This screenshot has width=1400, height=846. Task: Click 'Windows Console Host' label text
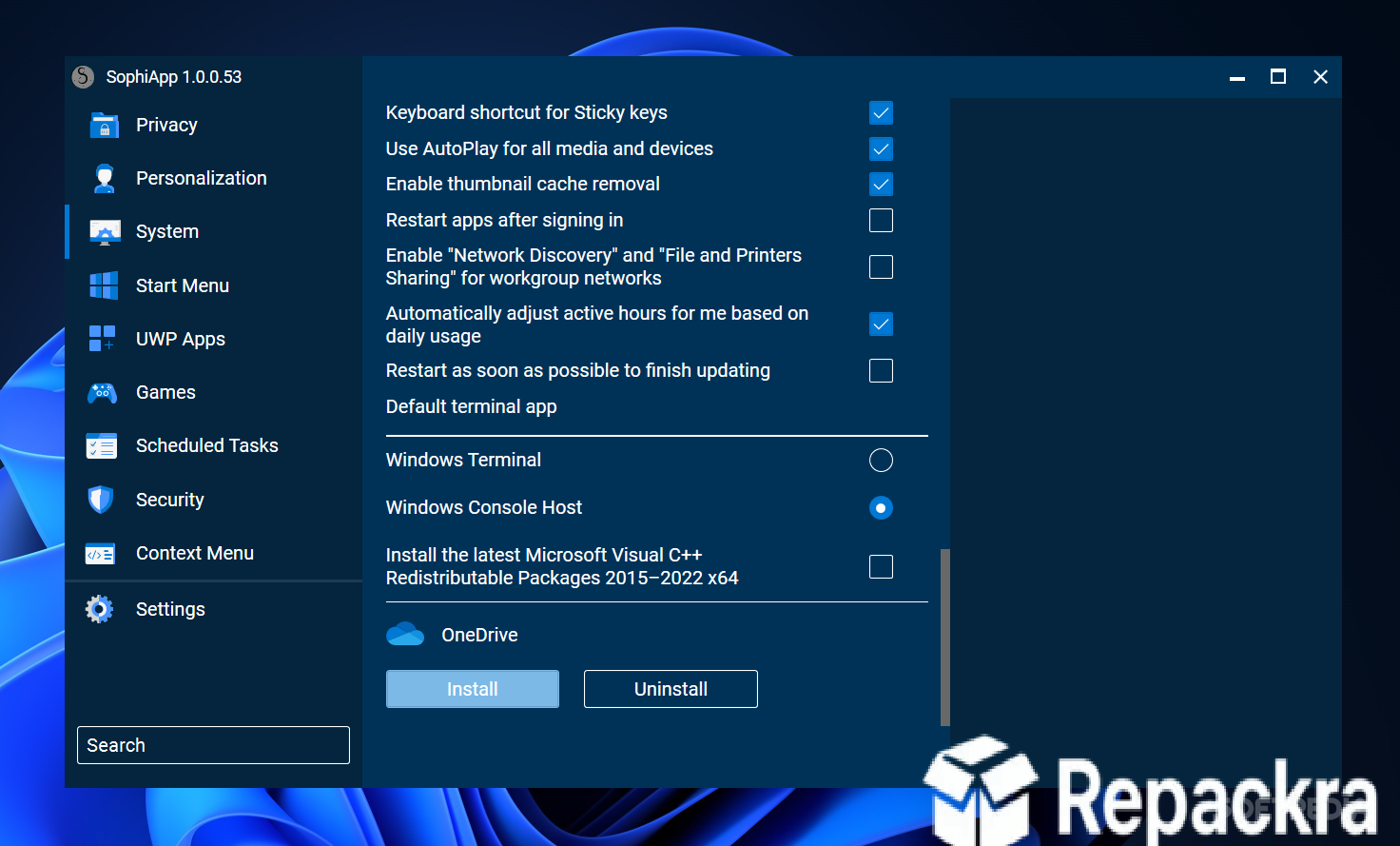click(484, 507)
